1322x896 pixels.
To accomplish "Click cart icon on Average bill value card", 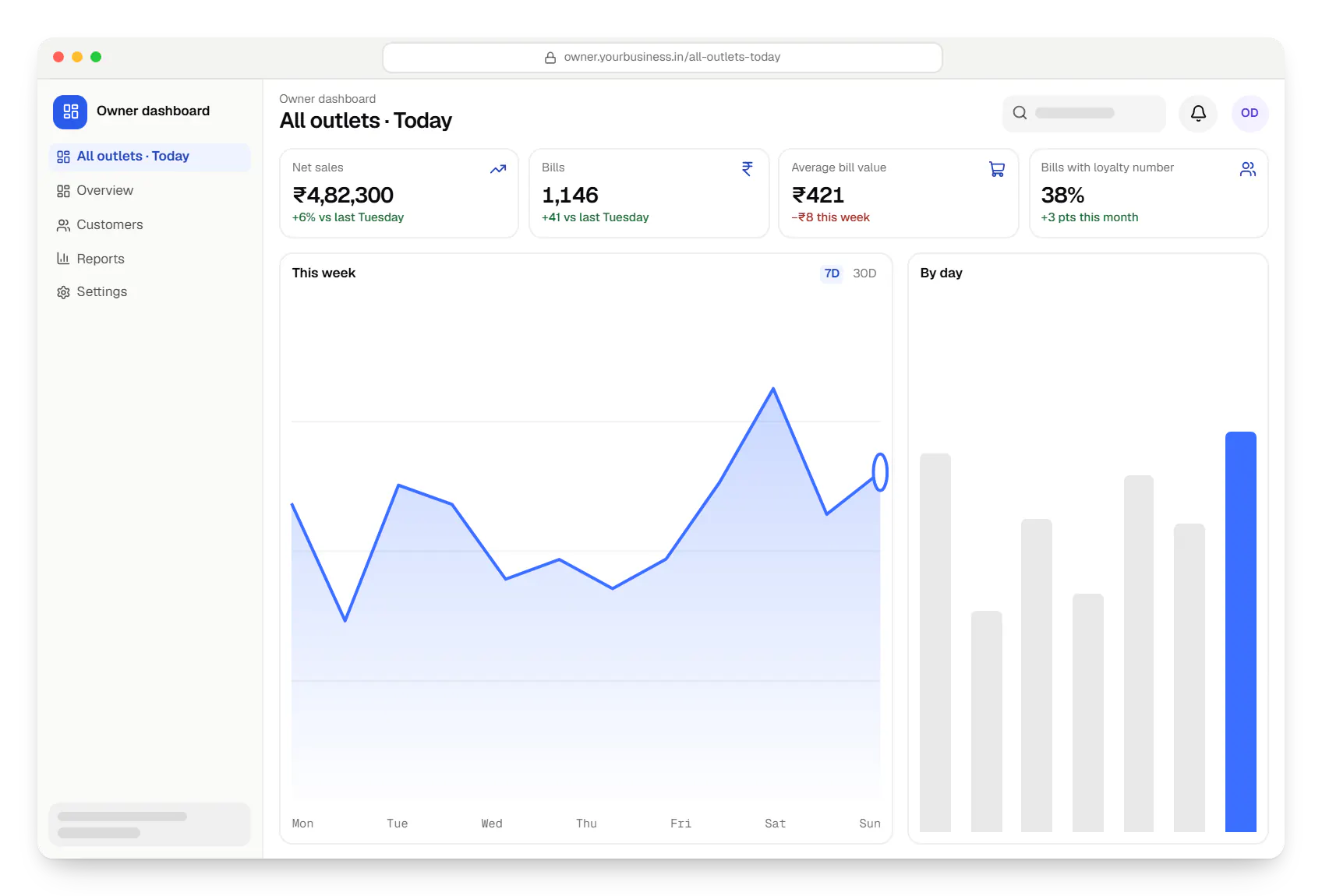I will pos(997,169).
